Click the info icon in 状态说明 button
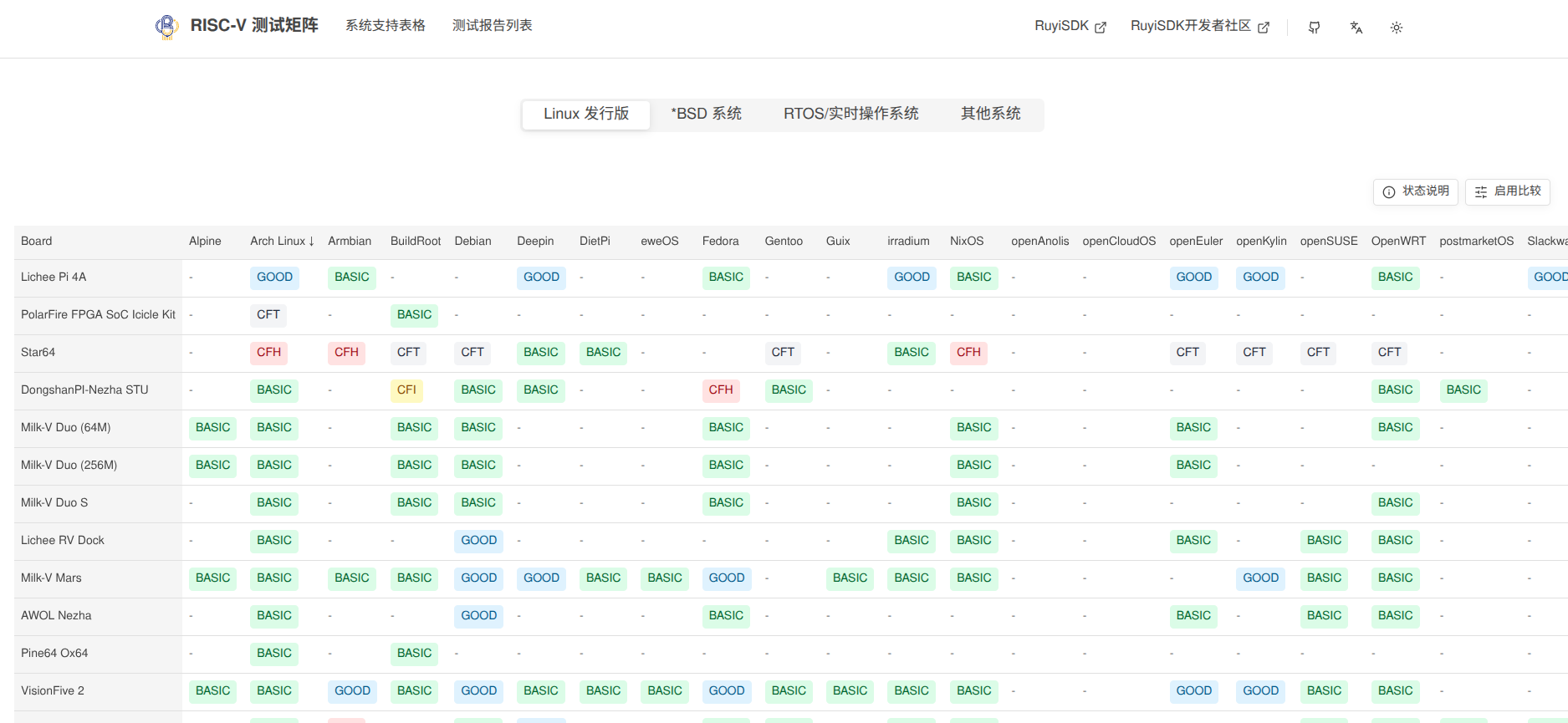Image resolution: width=1568 pixels, height=723 pixels. point(1389,192)
